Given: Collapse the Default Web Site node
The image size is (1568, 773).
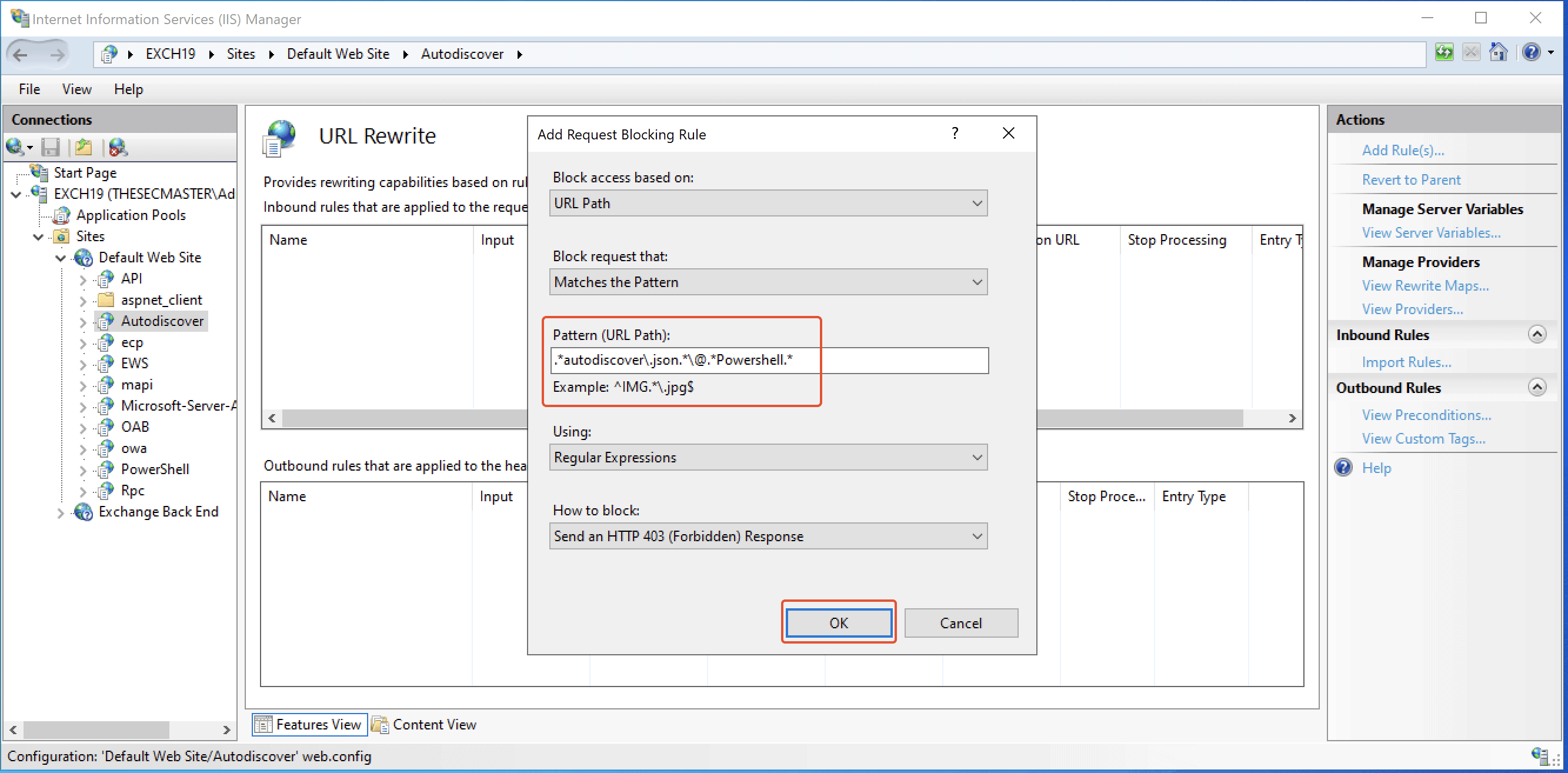Looking at the screenshot, I should pyautogui.click(x=61, y=258).
